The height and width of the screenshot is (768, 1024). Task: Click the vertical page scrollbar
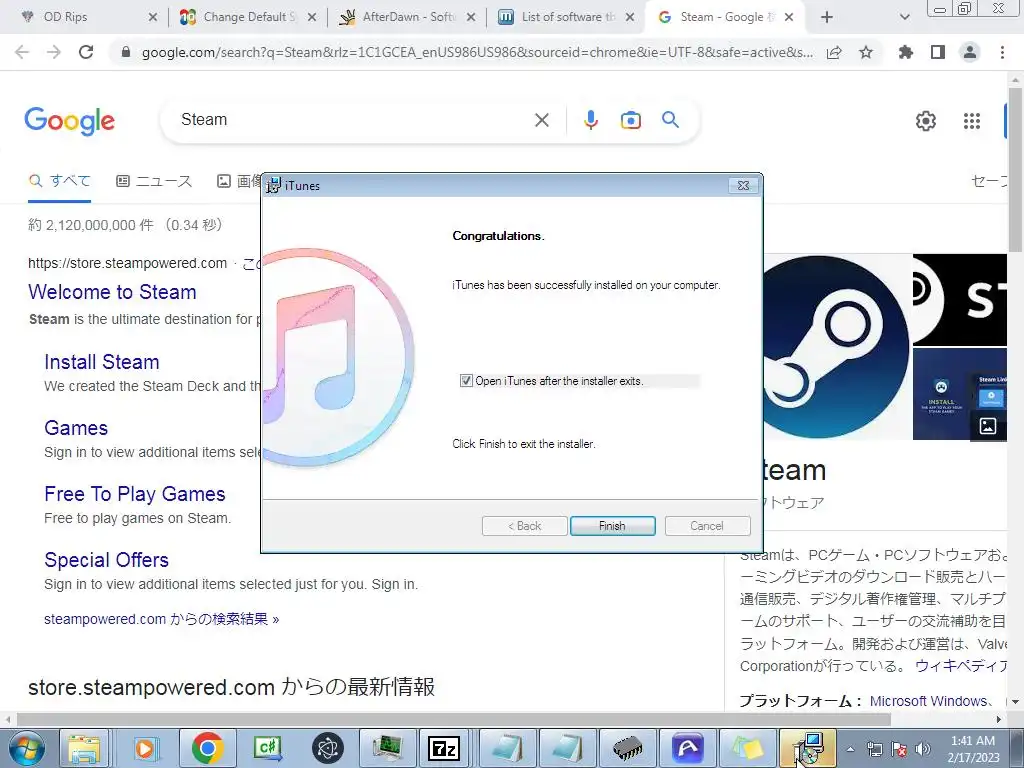coord(1015,170)
